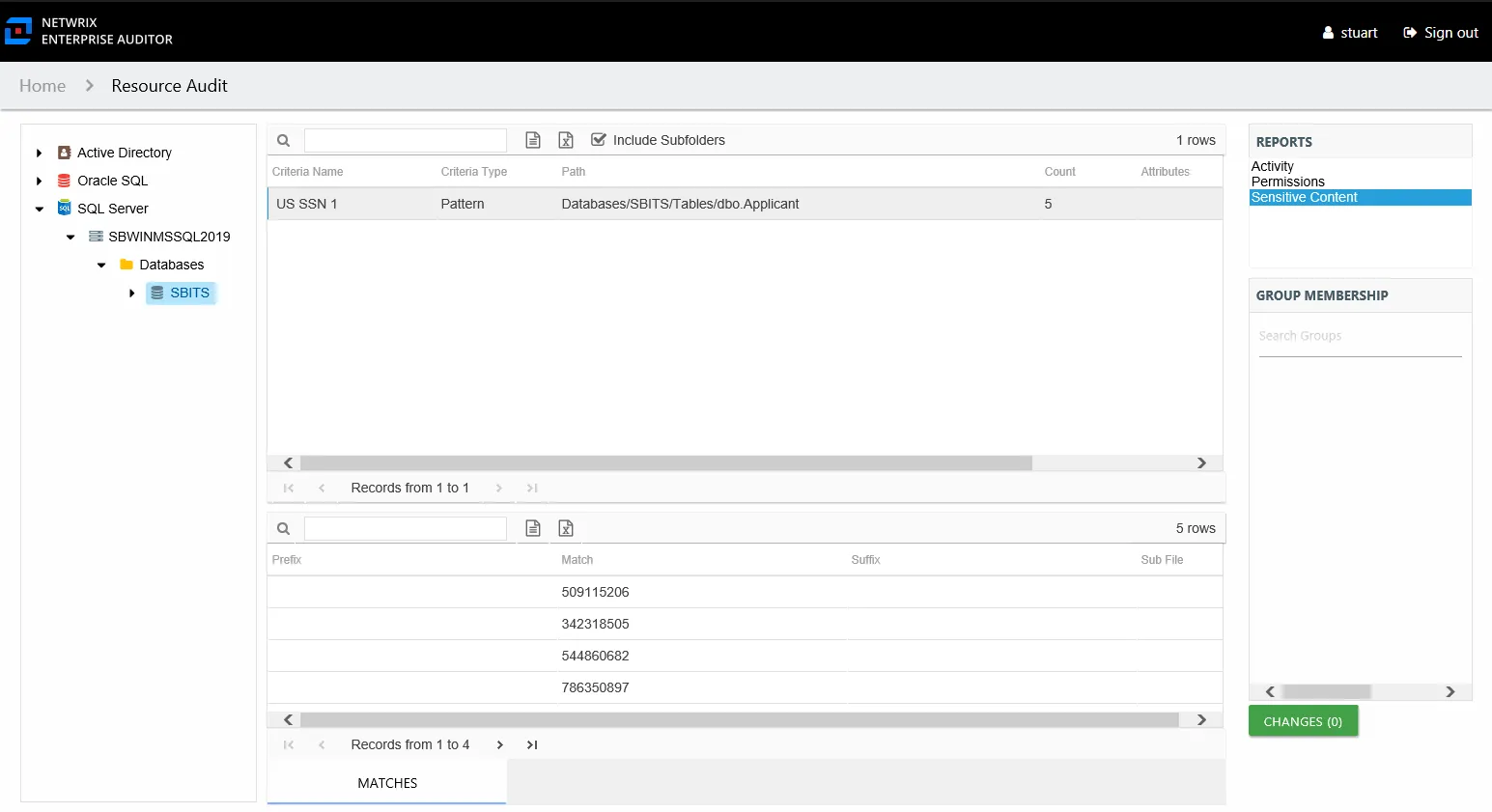The width and height of the screenshot is (1492, 812).
Task: Focus the Search Groups input
Action: [x=1361, y=337]
